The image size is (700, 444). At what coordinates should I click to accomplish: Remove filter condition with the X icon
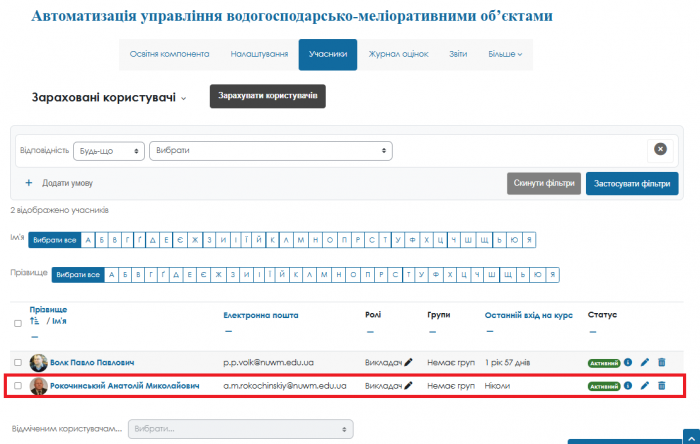pos(660,149)
